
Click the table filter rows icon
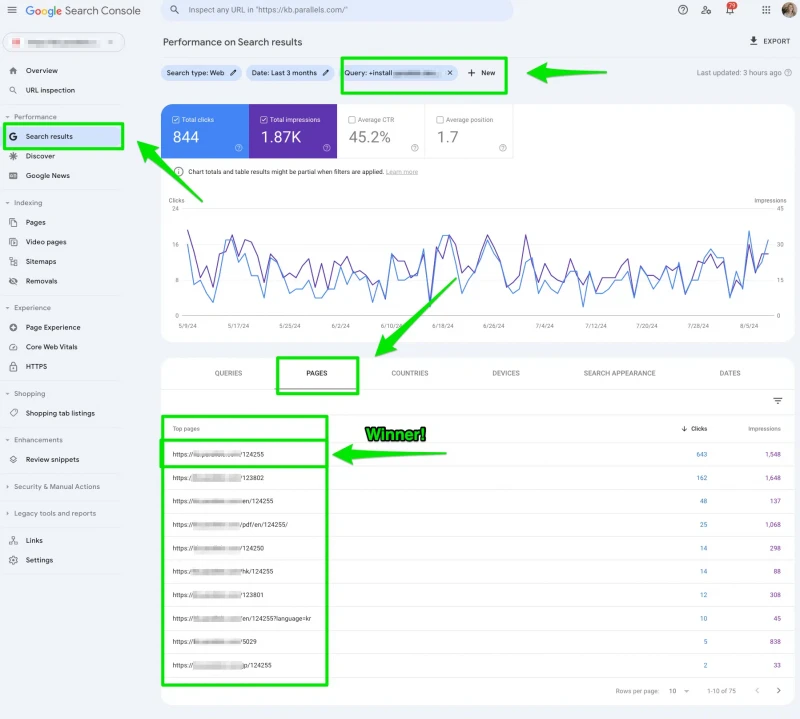(x=777, y=401)
